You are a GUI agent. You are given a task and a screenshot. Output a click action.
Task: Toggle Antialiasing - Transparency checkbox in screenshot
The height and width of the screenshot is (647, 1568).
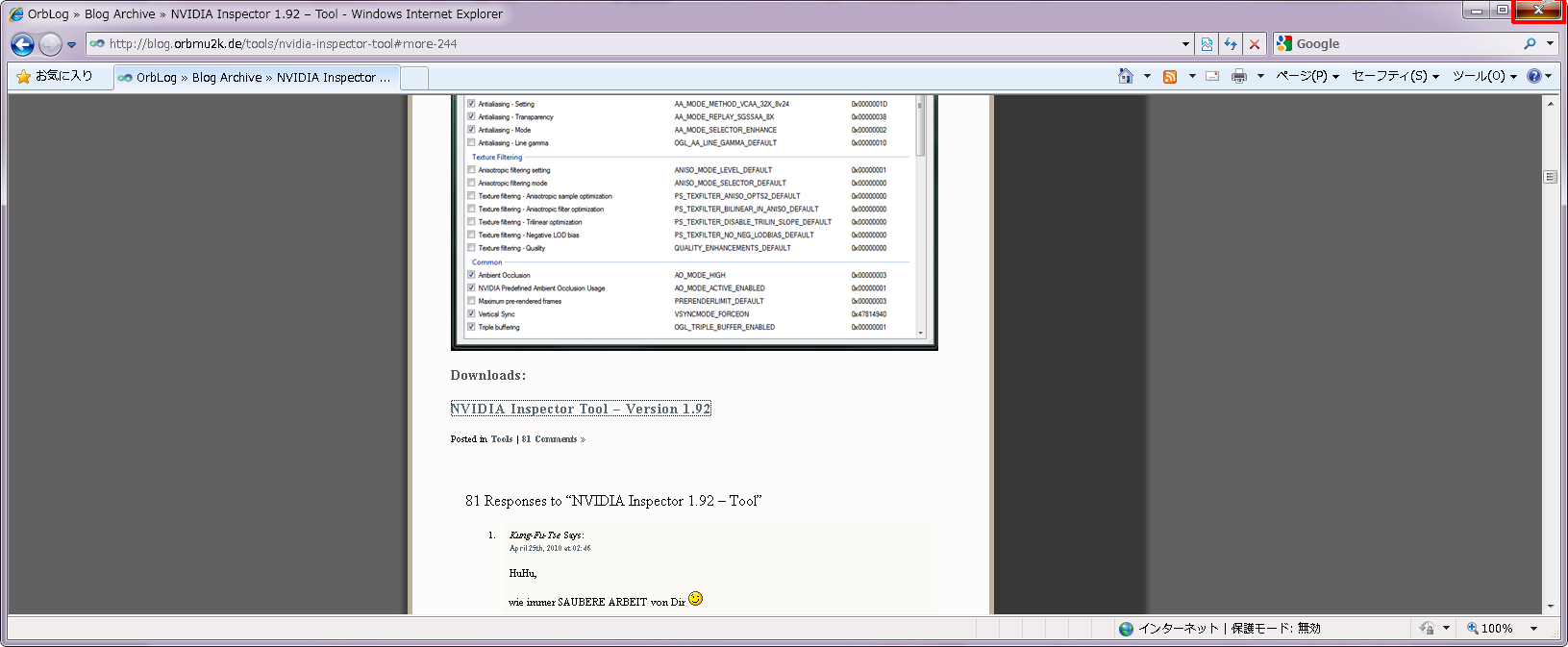click(471, 116)
